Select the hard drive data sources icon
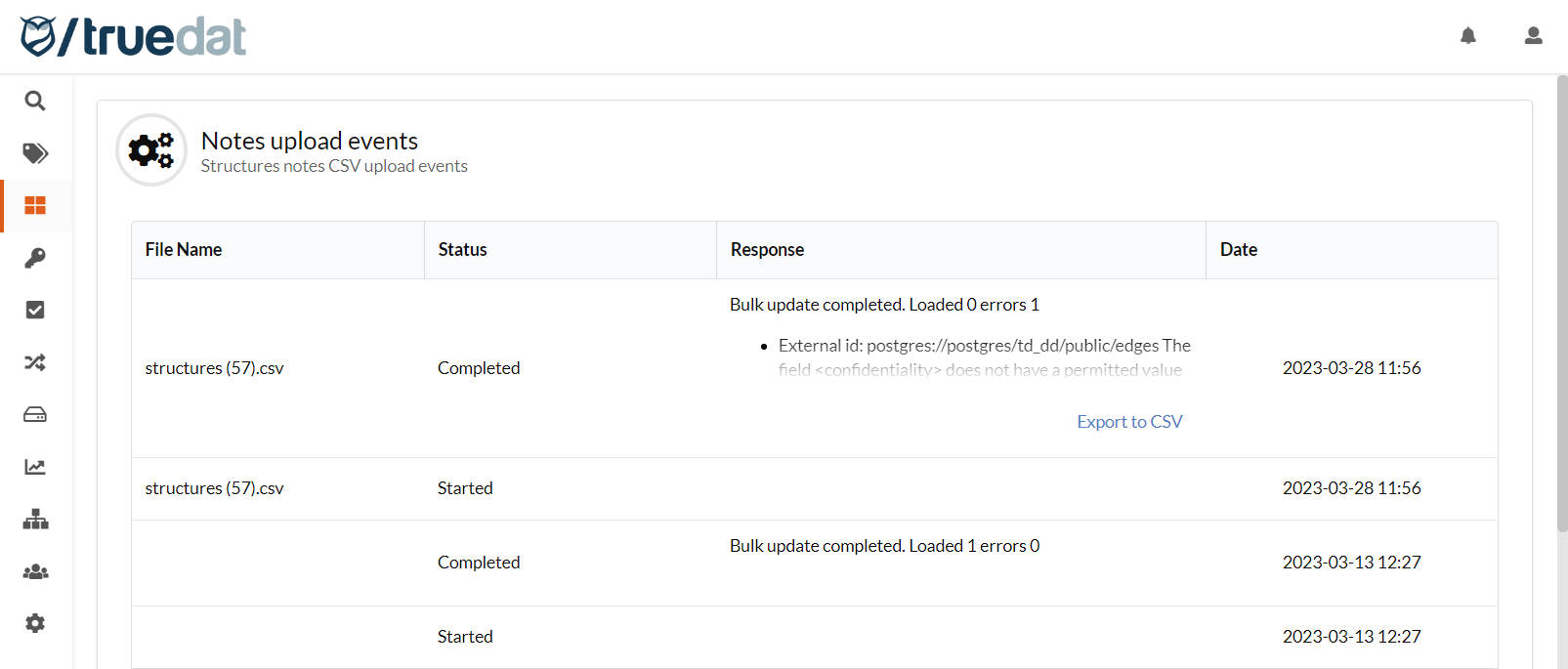This screenshot has height=669, width=1568. [35, 414]
